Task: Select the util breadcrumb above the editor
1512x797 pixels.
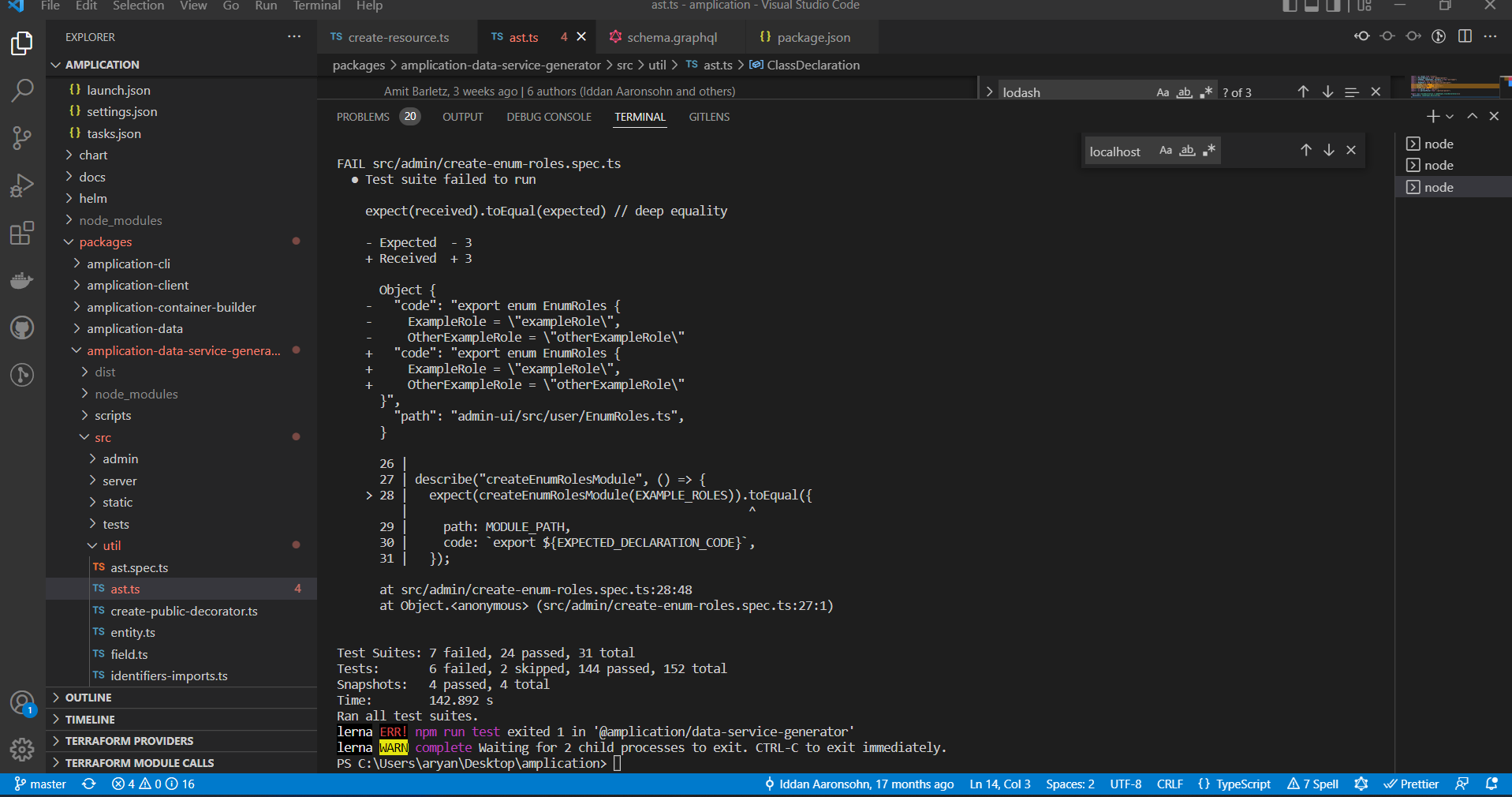Action: coord(657,65)
